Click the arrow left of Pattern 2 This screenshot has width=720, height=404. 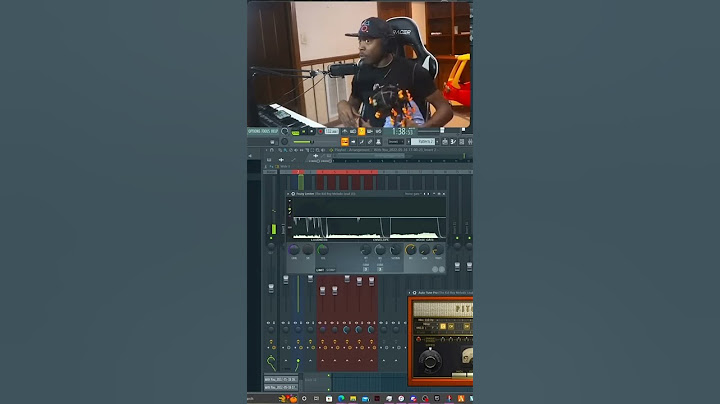point(408,142)
